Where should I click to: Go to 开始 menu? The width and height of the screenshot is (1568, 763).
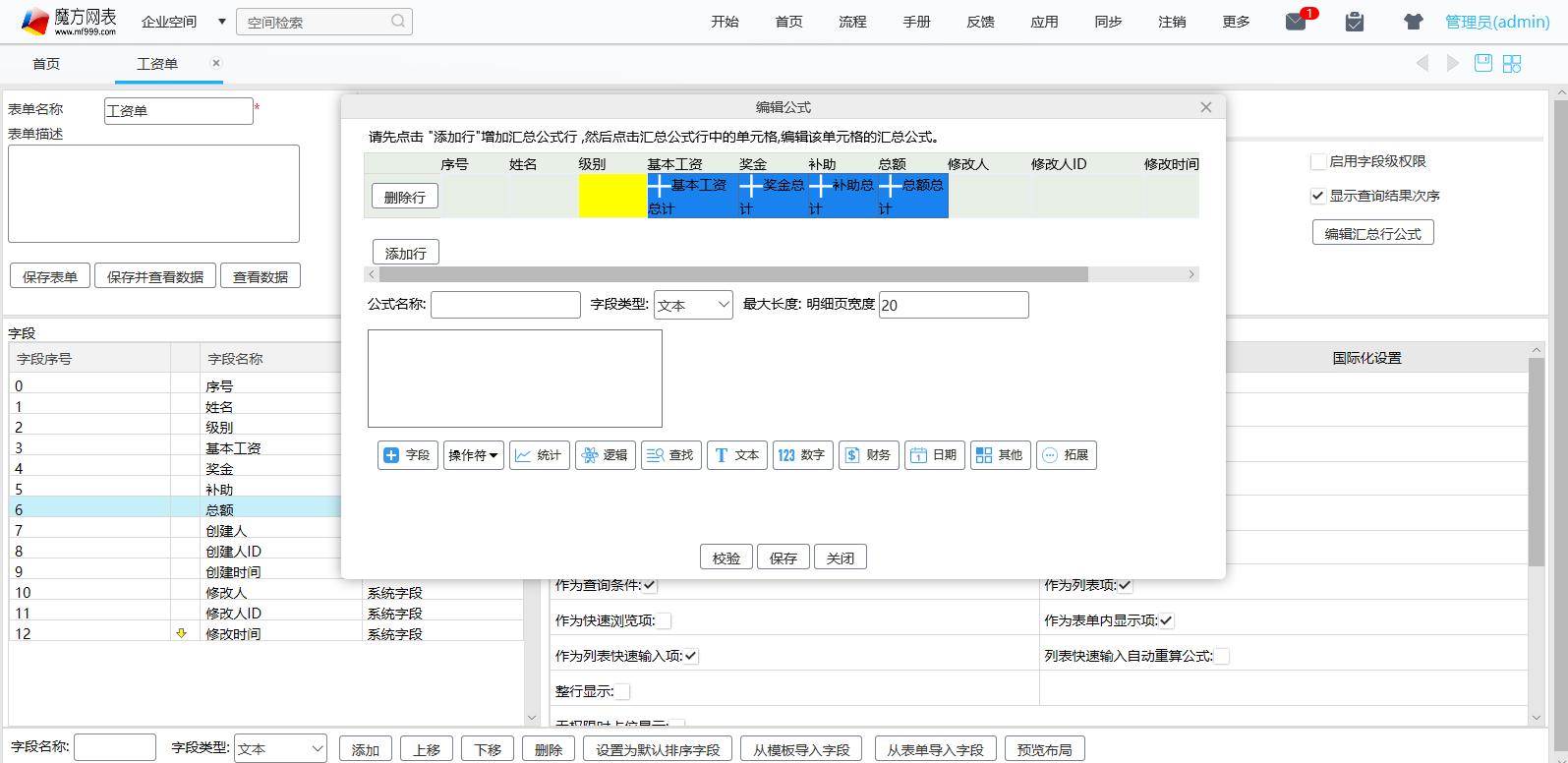pyautogui.click(x=725, y=22)
